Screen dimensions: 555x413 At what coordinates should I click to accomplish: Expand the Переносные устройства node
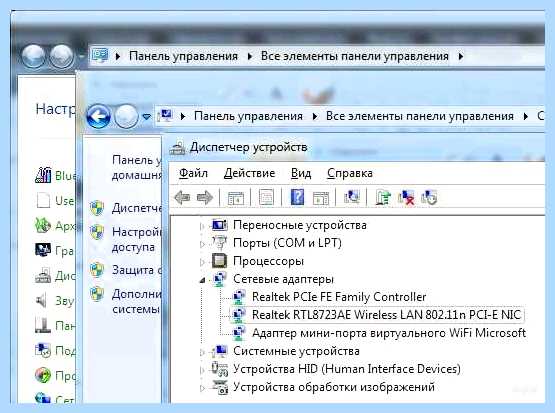(202, 226)
